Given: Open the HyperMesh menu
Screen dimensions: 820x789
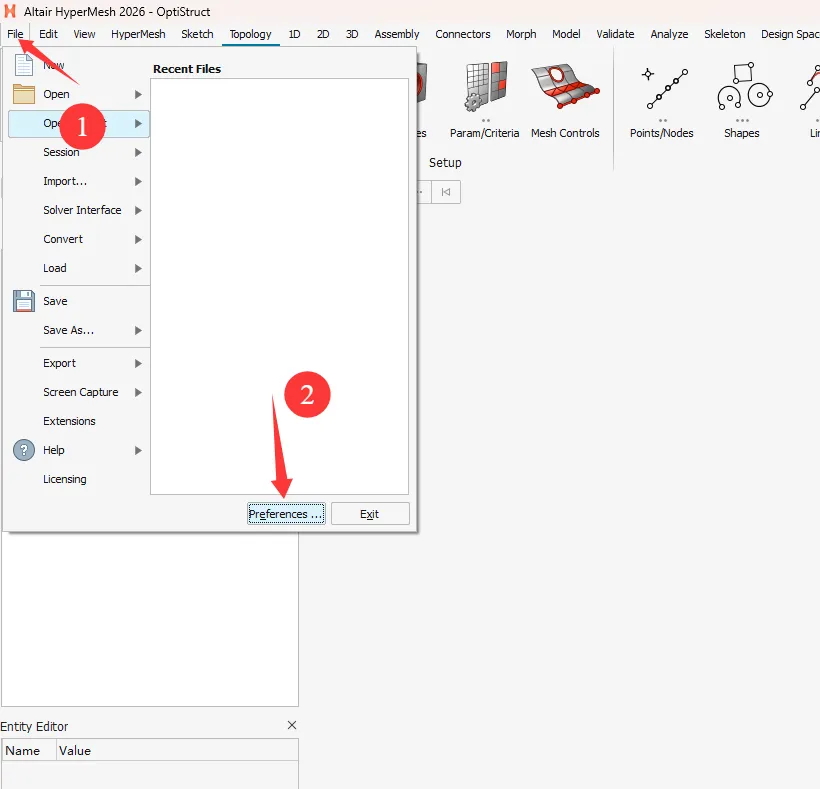Looking at the screenshot, I should tap(138, 34).
